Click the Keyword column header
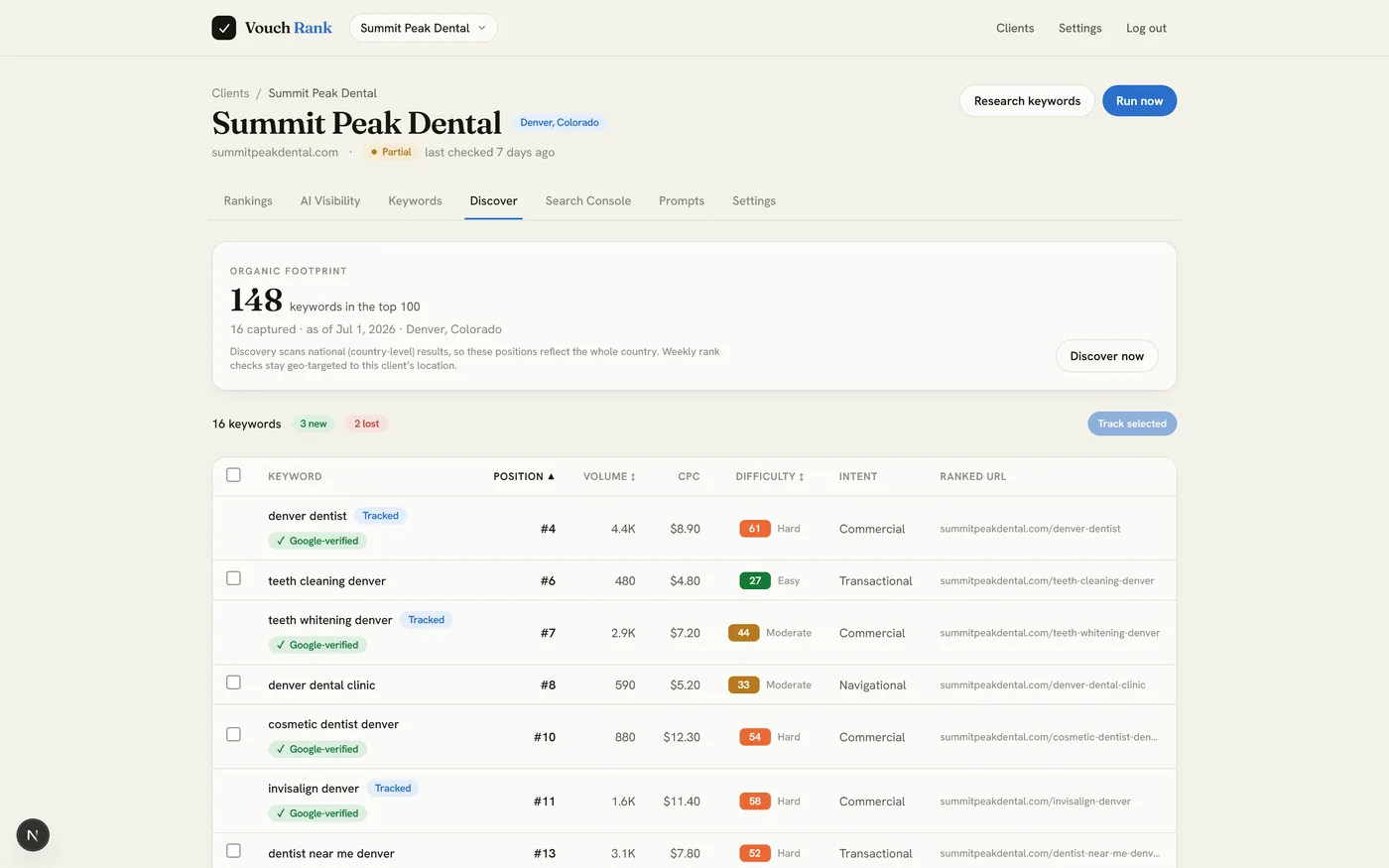Screen dimensions: 1389x868 point(295,476)
